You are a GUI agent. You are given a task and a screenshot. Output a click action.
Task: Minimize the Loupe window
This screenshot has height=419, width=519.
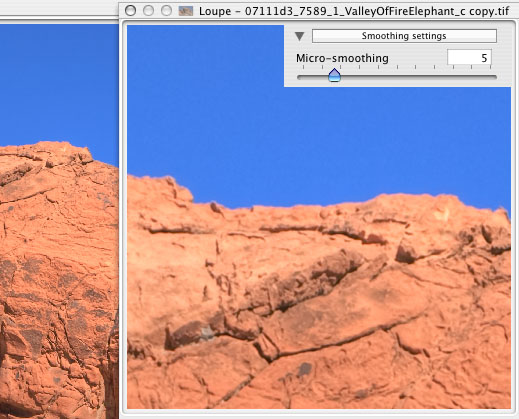click(148, 11)
